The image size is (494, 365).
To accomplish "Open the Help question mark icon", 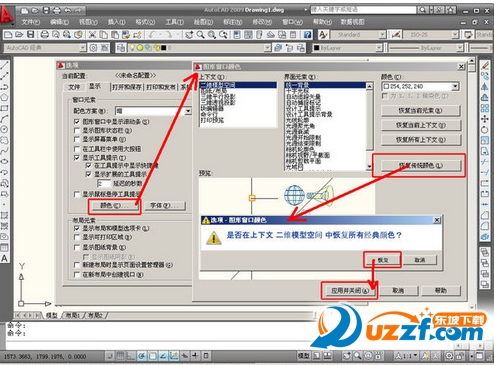I will (x=307, y=35).
